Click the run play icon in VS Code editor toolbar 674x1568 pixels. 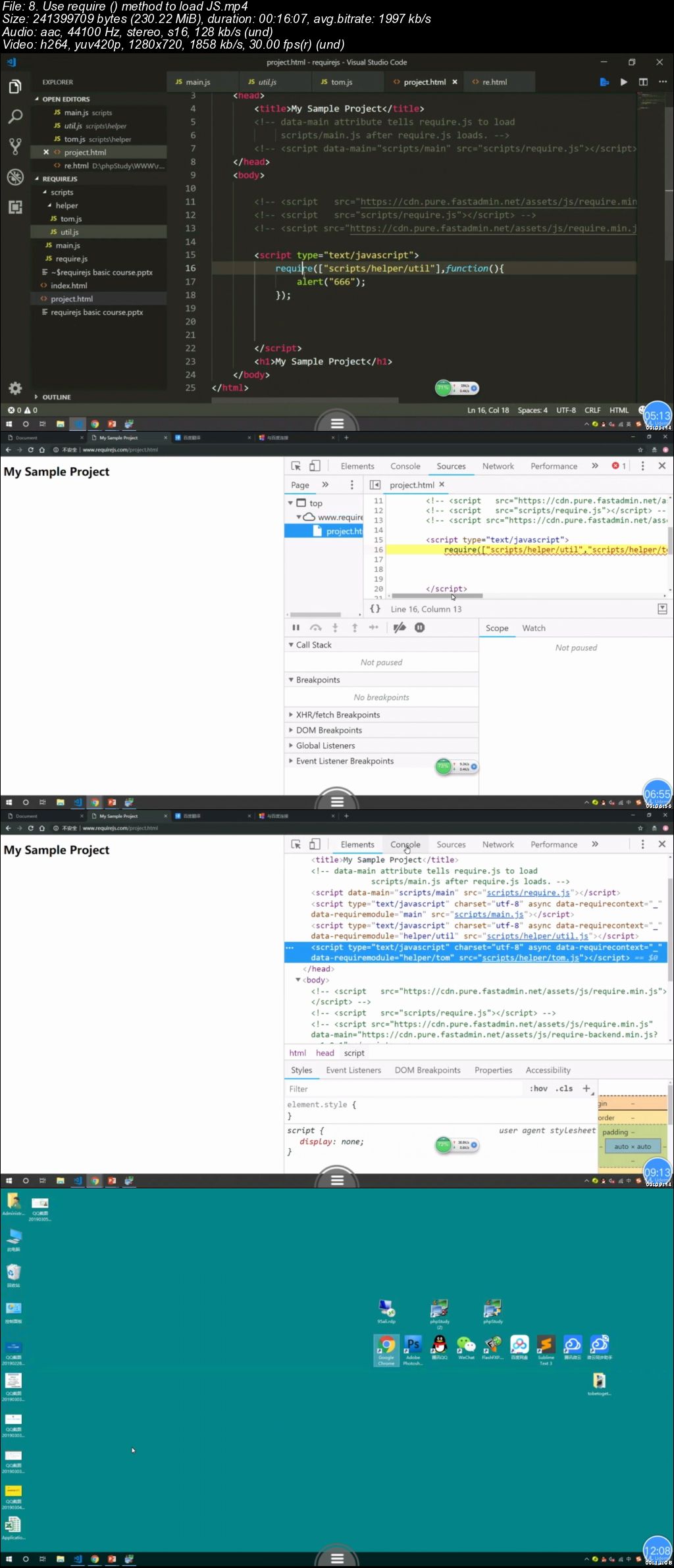[x=623, y=82]
